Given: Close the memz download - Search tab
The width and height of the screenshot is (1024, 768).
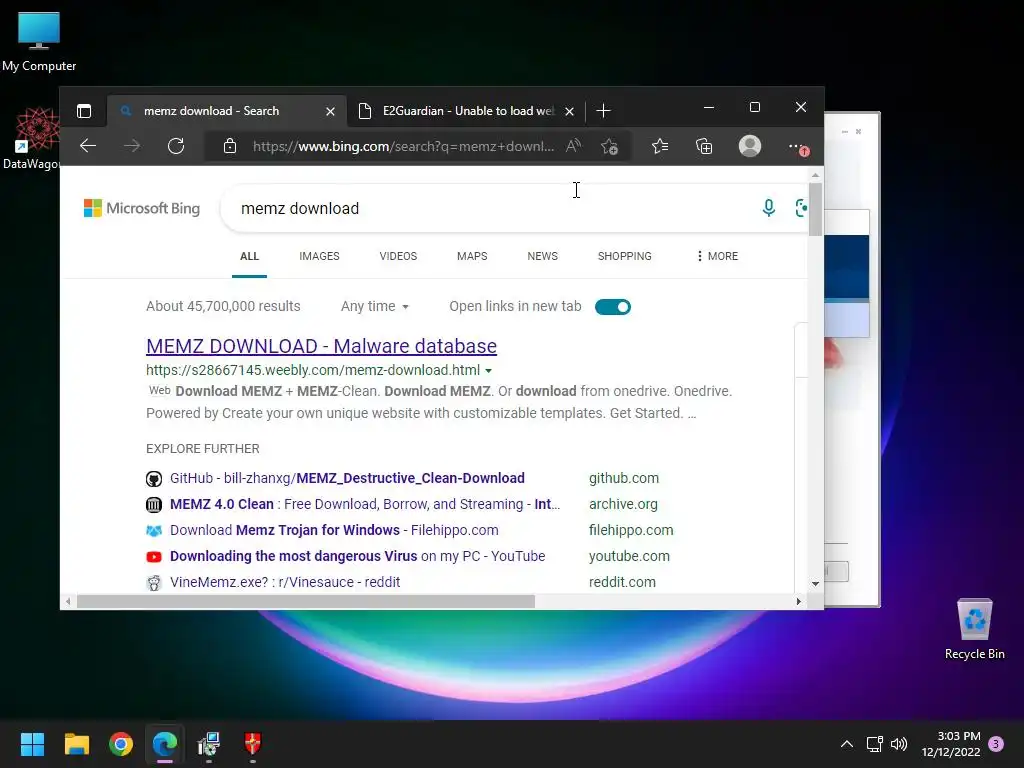Looking at the screenshot, I should click(330, 112).
